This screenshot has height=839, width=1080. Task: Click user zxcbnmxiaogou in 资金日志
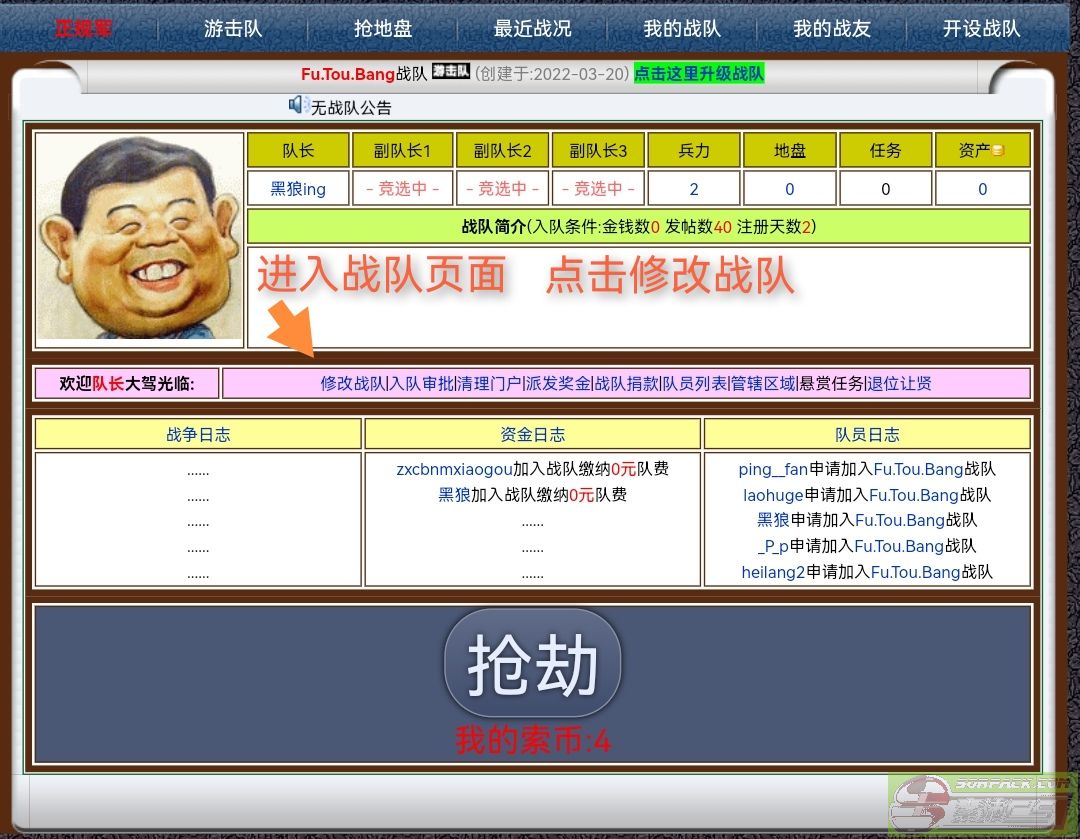454,469
